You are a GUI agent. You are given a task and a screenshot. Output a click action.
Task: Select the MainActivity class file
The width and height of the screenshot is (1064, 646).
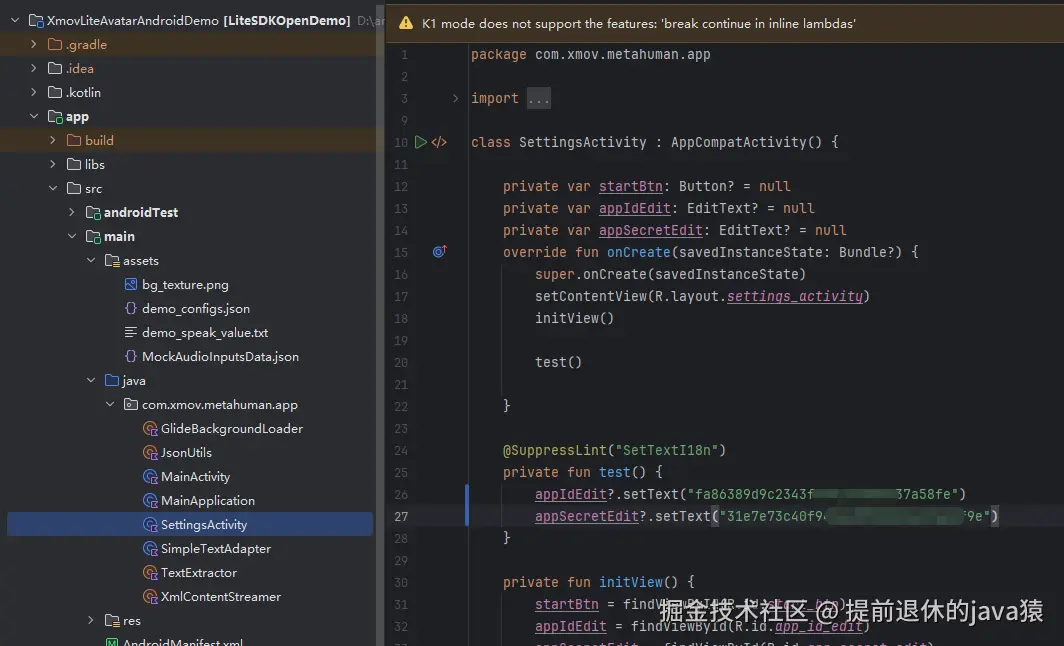click(195, 477)
